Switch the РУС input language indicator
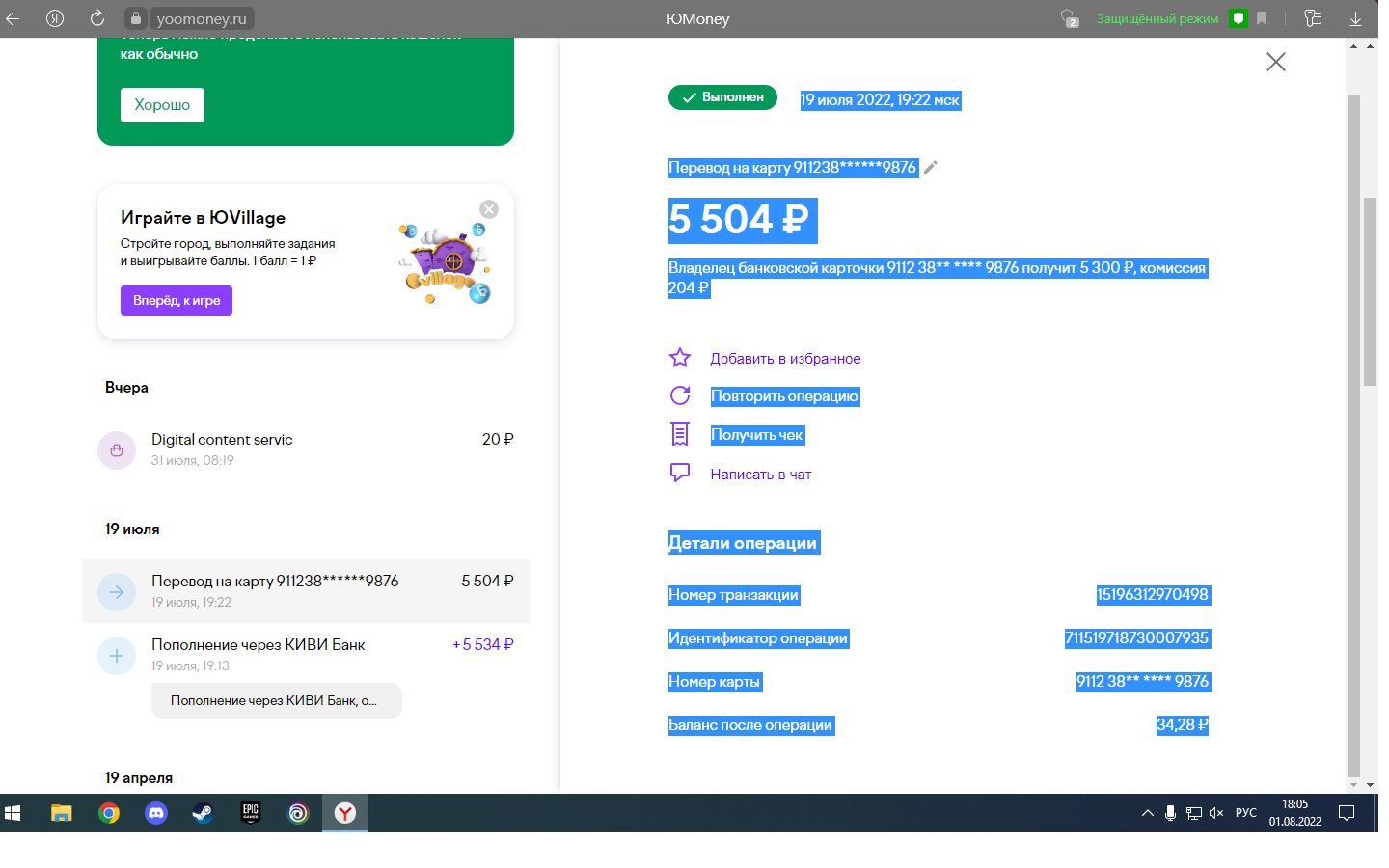Screen dimensions: 1389x868 (1246, 813)
